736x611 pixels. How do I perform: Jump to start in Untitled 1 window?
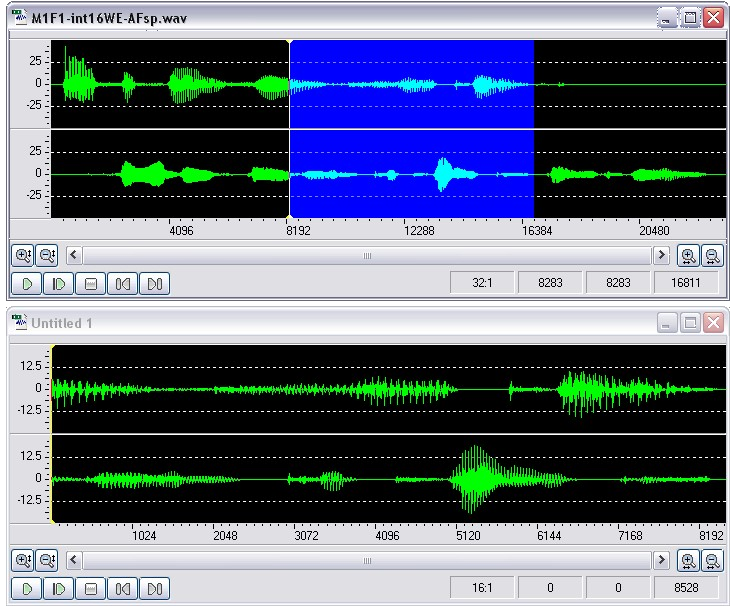(x=123, y=588)
